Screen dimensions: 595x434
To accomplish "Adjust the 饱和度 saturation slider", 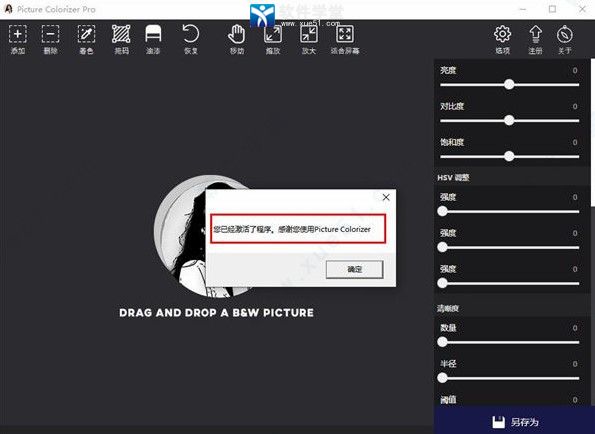I will click(x=510, y=156).
